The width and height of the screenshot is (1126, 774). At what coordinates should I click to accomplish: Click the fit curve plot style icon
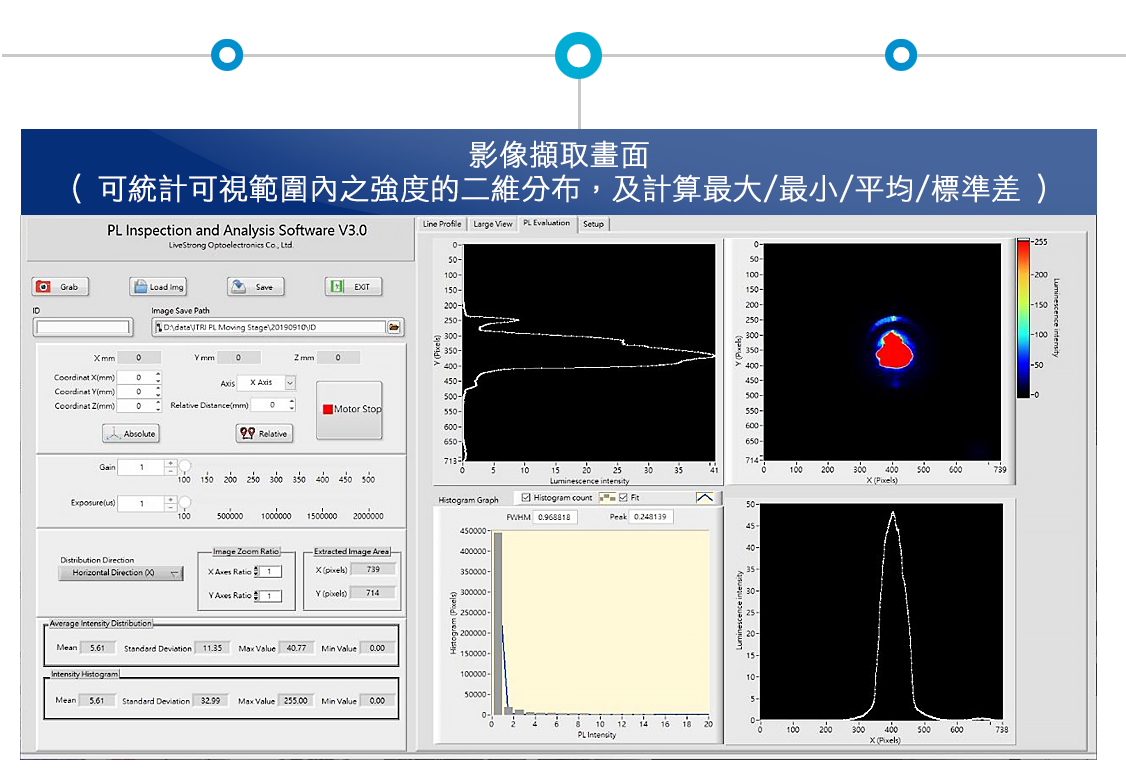tap(706, 497)
